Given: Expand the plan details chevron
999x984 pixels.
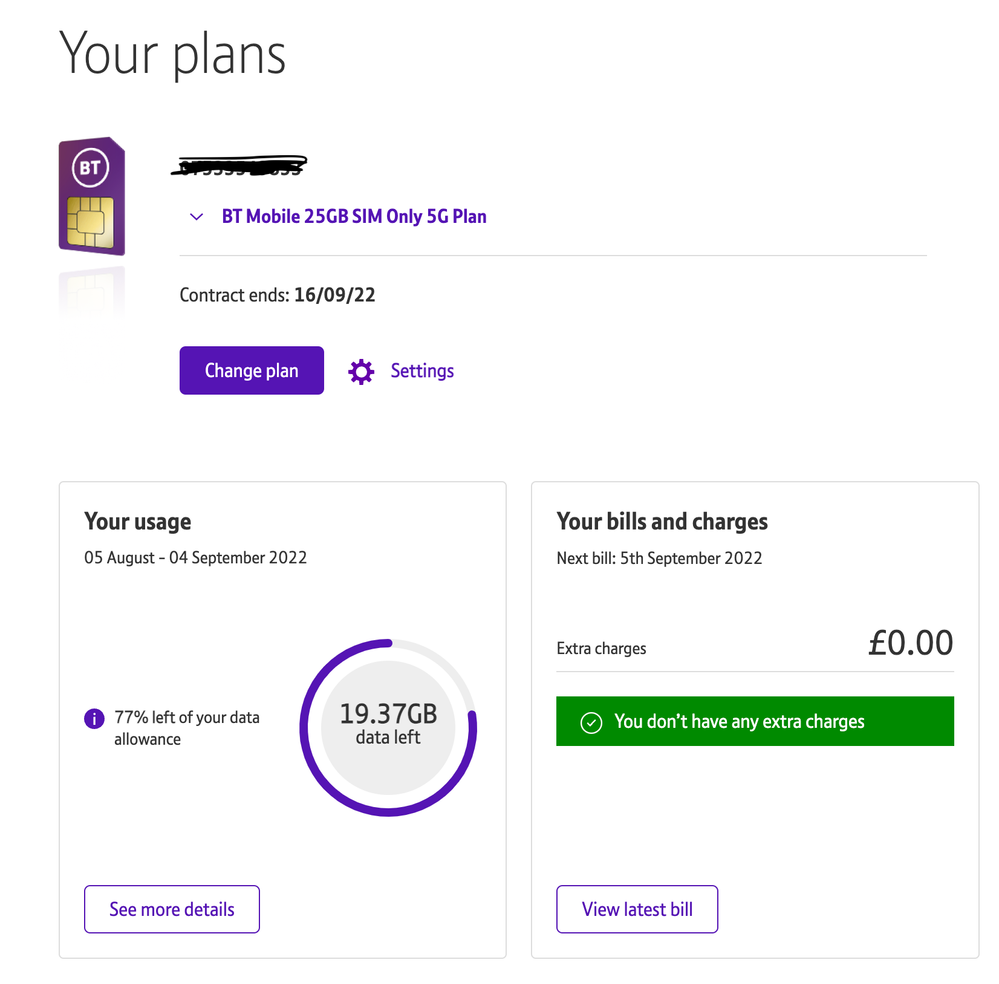Looking at the screenshot, I should (197, 217).
